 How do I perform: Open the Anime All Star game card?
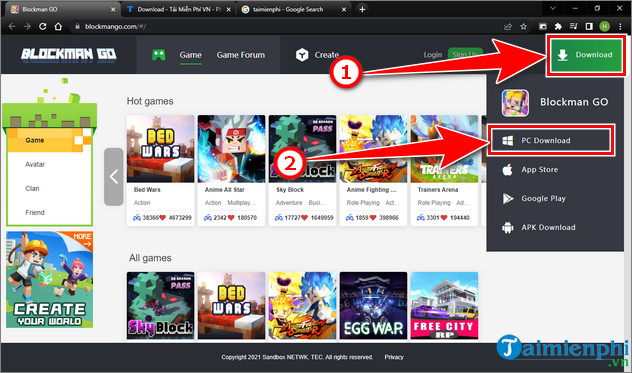(x=231, y=170)
